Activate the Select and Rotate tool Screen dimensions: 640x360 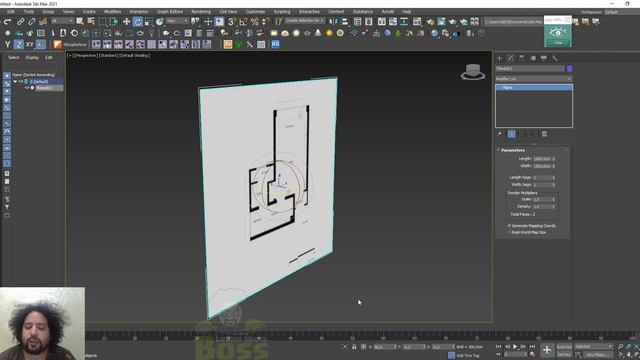click(138, 22)
